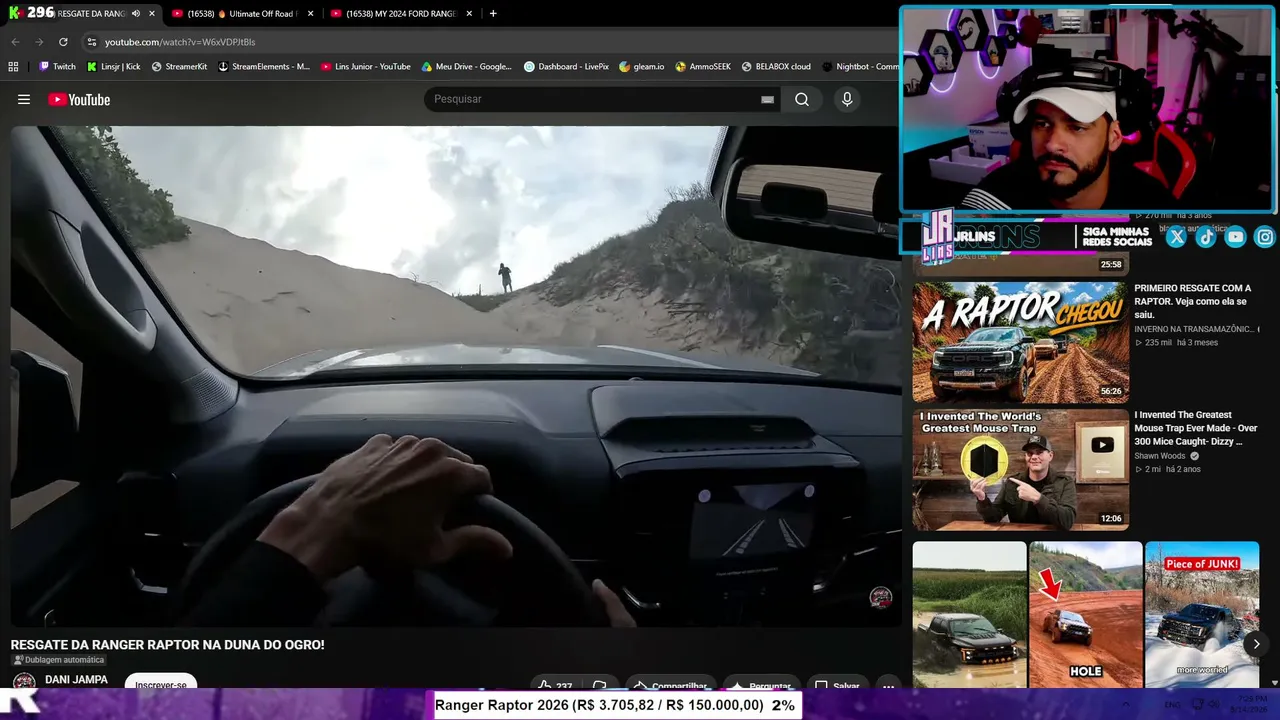Screen dimensions: 1280x720
Task: Switch to the MY 2024 FORD RANGER tab
Action: 400,14
